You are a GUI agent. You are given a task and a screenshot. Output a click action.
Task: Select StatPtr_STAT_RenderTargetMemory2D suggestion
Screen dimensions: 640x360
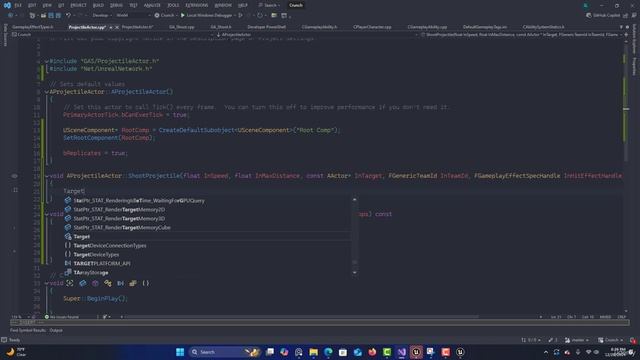tap(207, 209)
